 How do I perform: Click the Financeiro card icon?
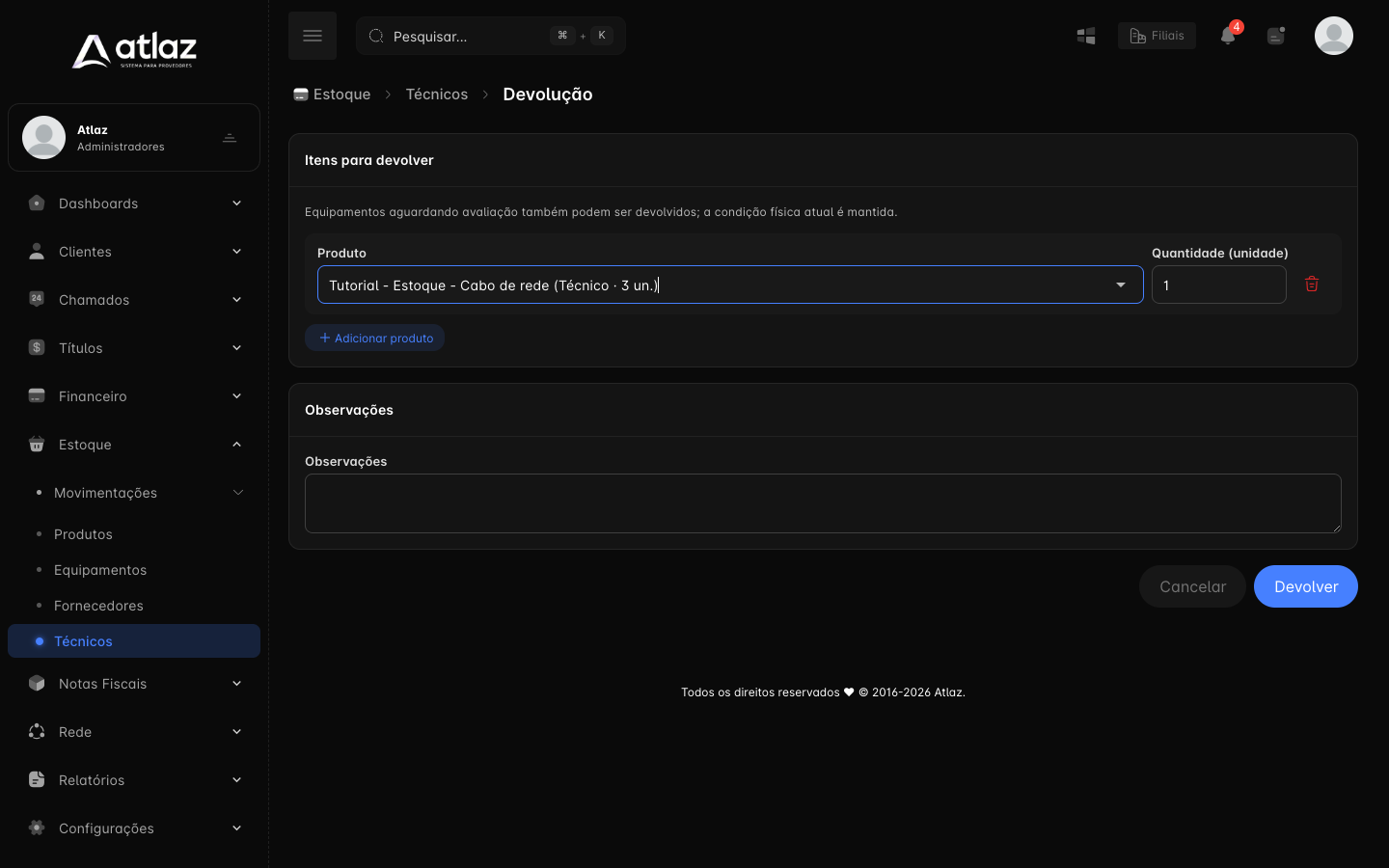tap(37, 395)
